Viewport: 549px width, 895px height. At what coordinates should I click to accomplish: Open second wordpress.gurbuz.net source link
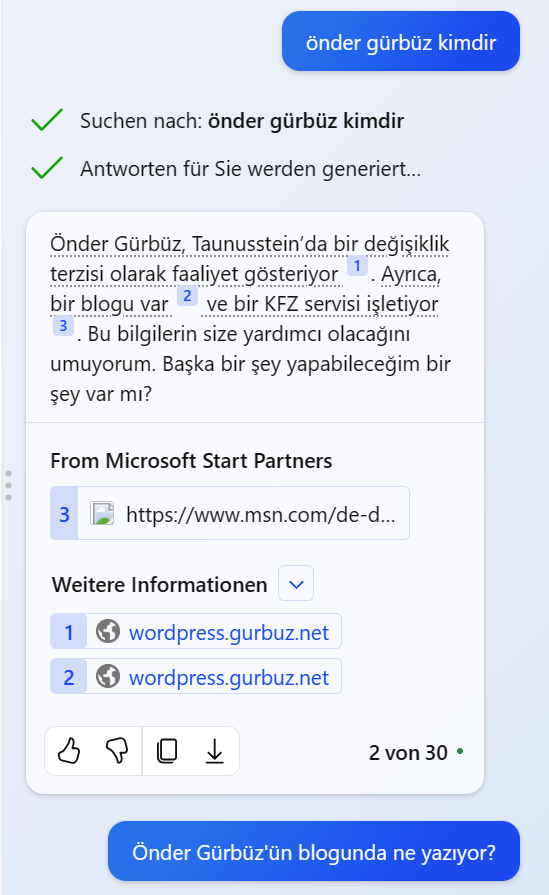(196, 676)
